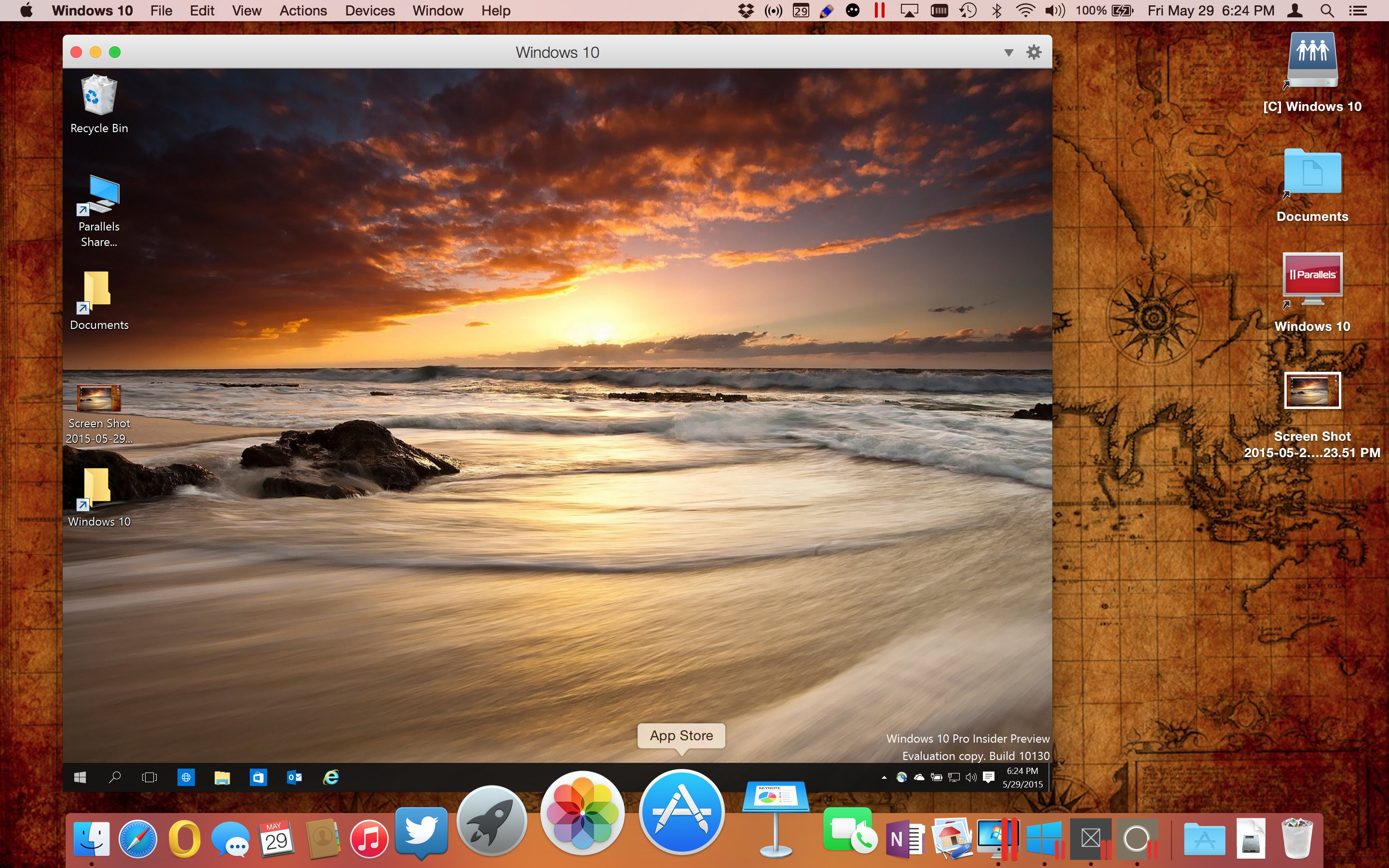Select the Screen Shot 23.51 PM file on Mac desktop
The height and width of the screenshot is (868, 1389).
[1312, 416]
